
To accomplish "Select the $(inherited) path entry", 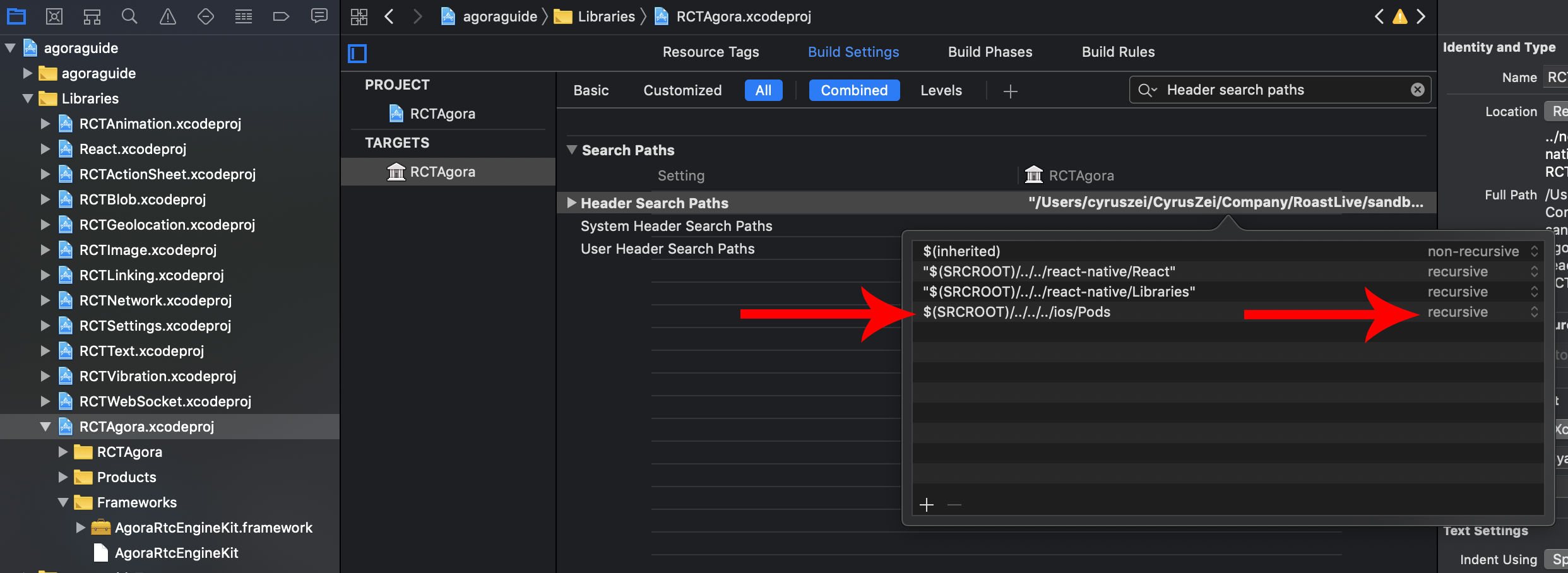I will (x=961, y=251).
